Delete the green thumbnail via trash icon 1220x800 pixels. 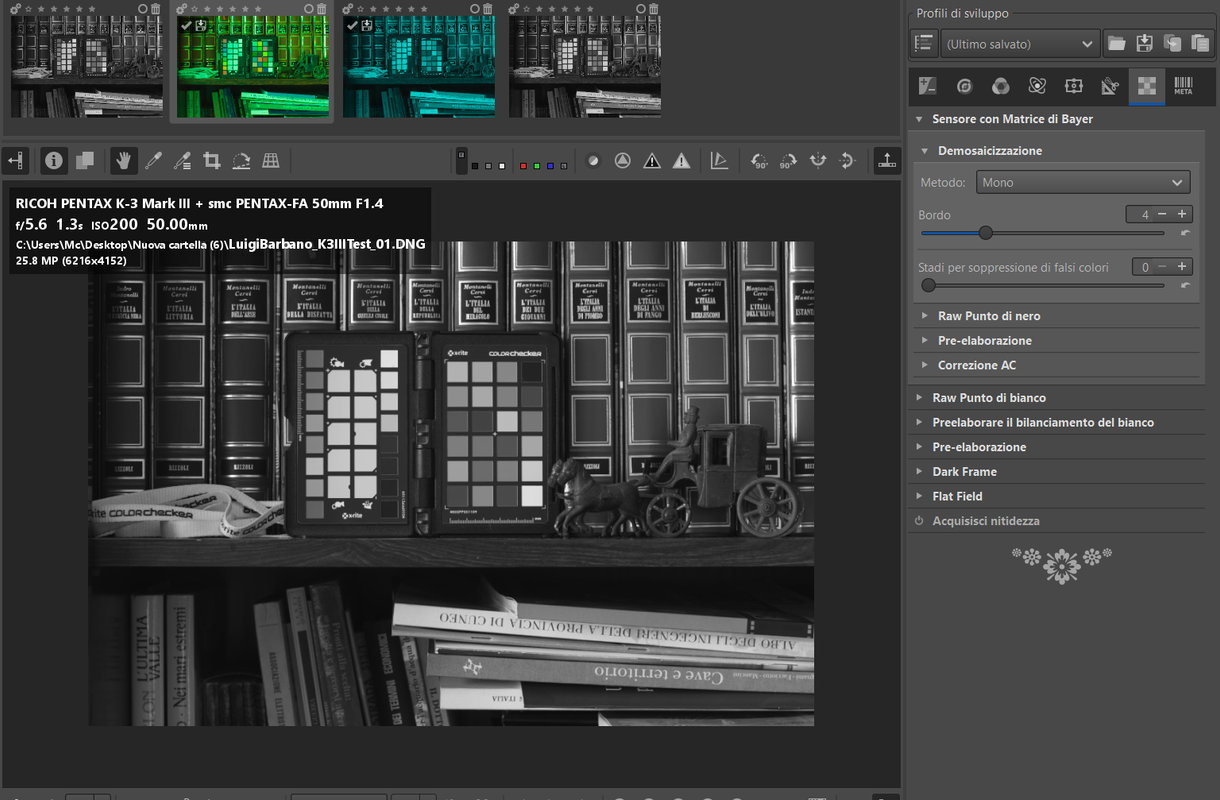click(322, 9)
